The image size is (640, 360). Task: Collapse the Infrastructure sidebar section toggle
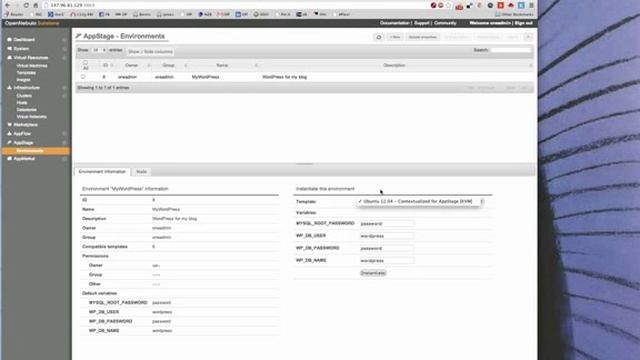pyautogui.click(x=64, y=88)
